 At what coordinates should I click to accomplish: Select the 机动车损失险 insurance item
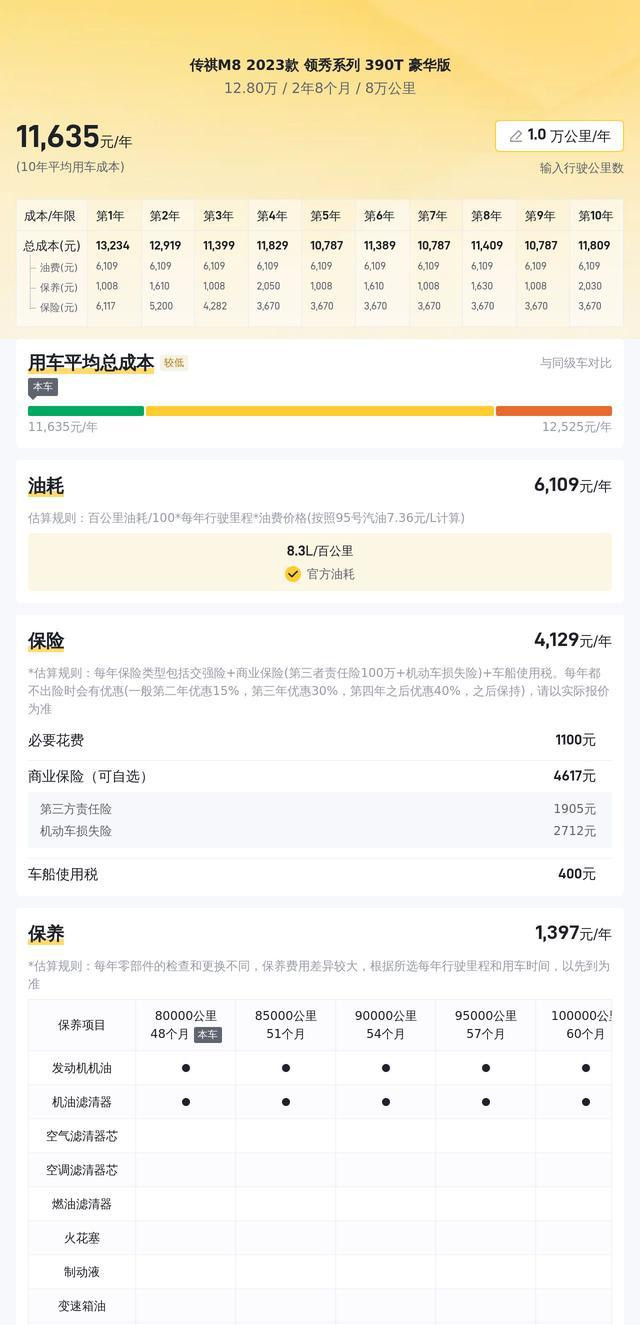320,831
